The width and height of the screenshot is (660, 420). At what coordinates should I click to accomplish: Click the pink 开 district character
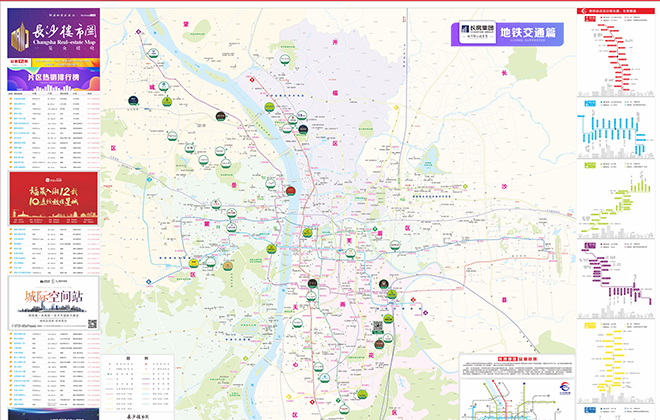pyautogui.click(x=335, y=42)
